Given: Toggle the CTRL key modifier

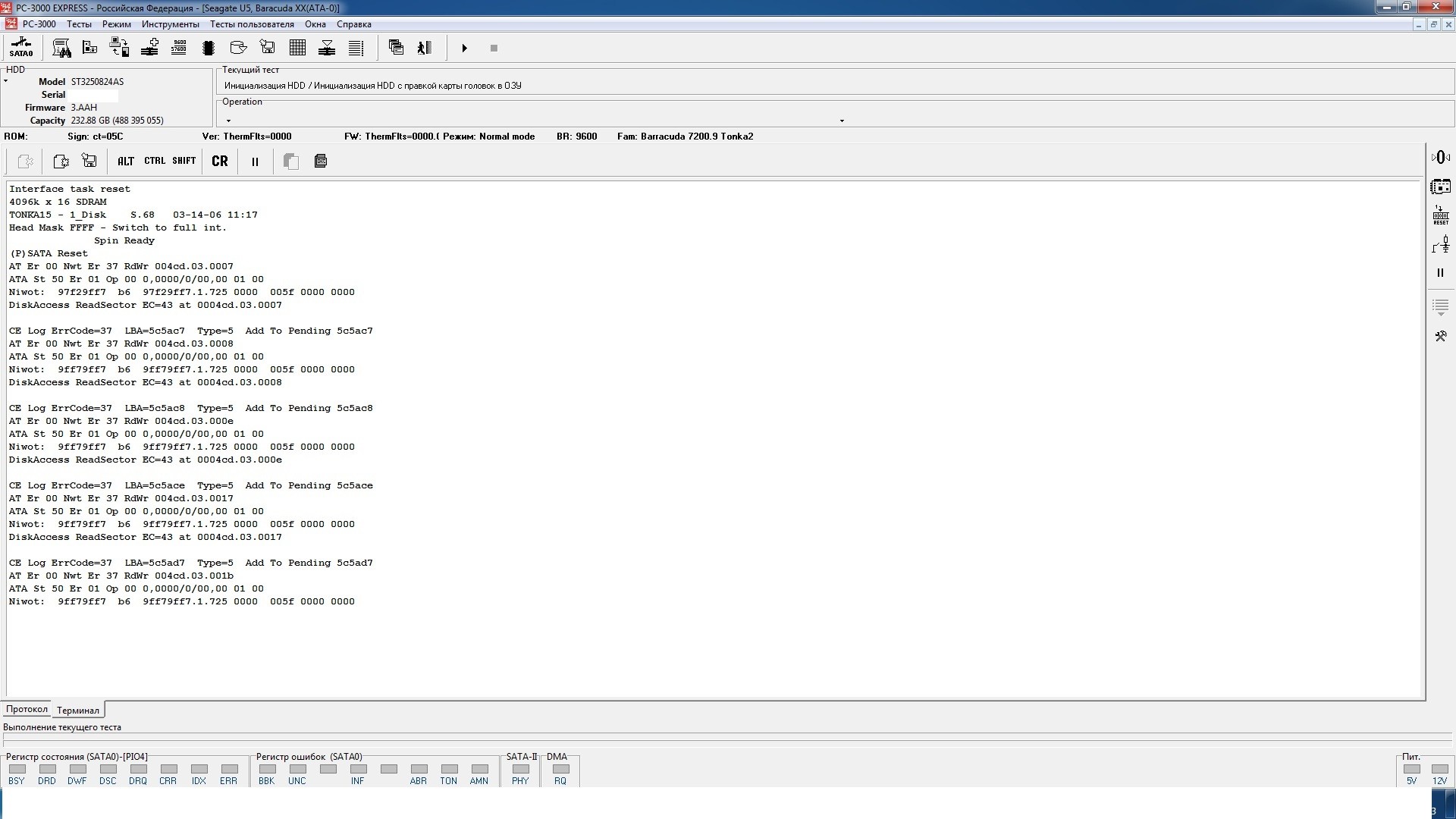Looking at the screenshot, I should pyautogui.click(x=155, y=161).
